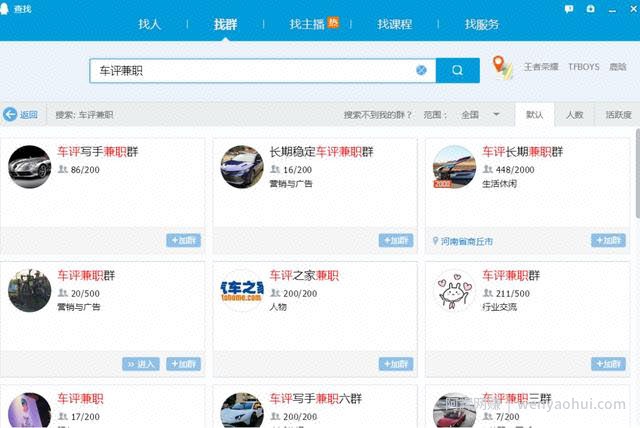640x428 pixels.
Task: Open avatar of 车评写手兼职六群
Action: click(x=242, y=410)
